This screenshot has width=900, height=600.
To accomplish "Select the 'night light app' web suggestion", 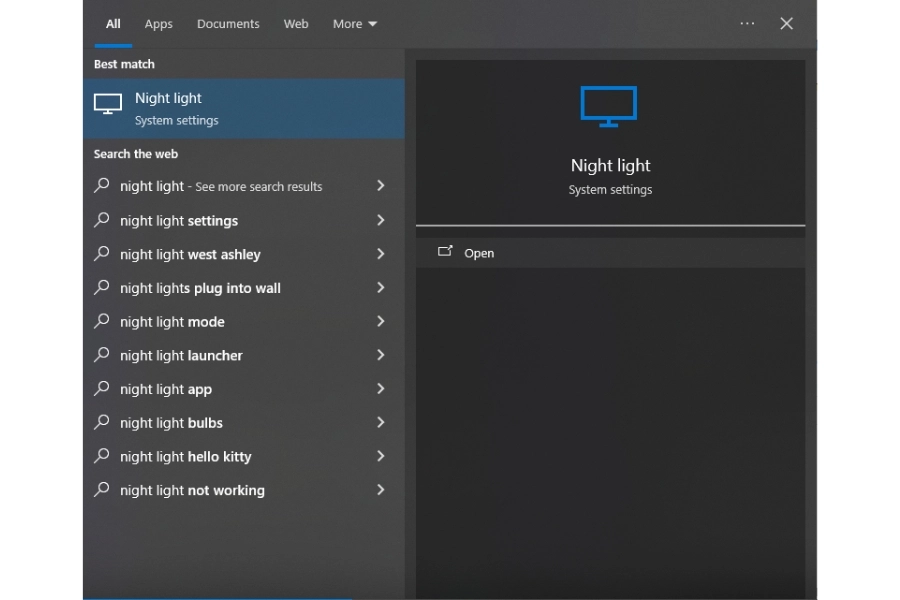I will click(166, 389).
